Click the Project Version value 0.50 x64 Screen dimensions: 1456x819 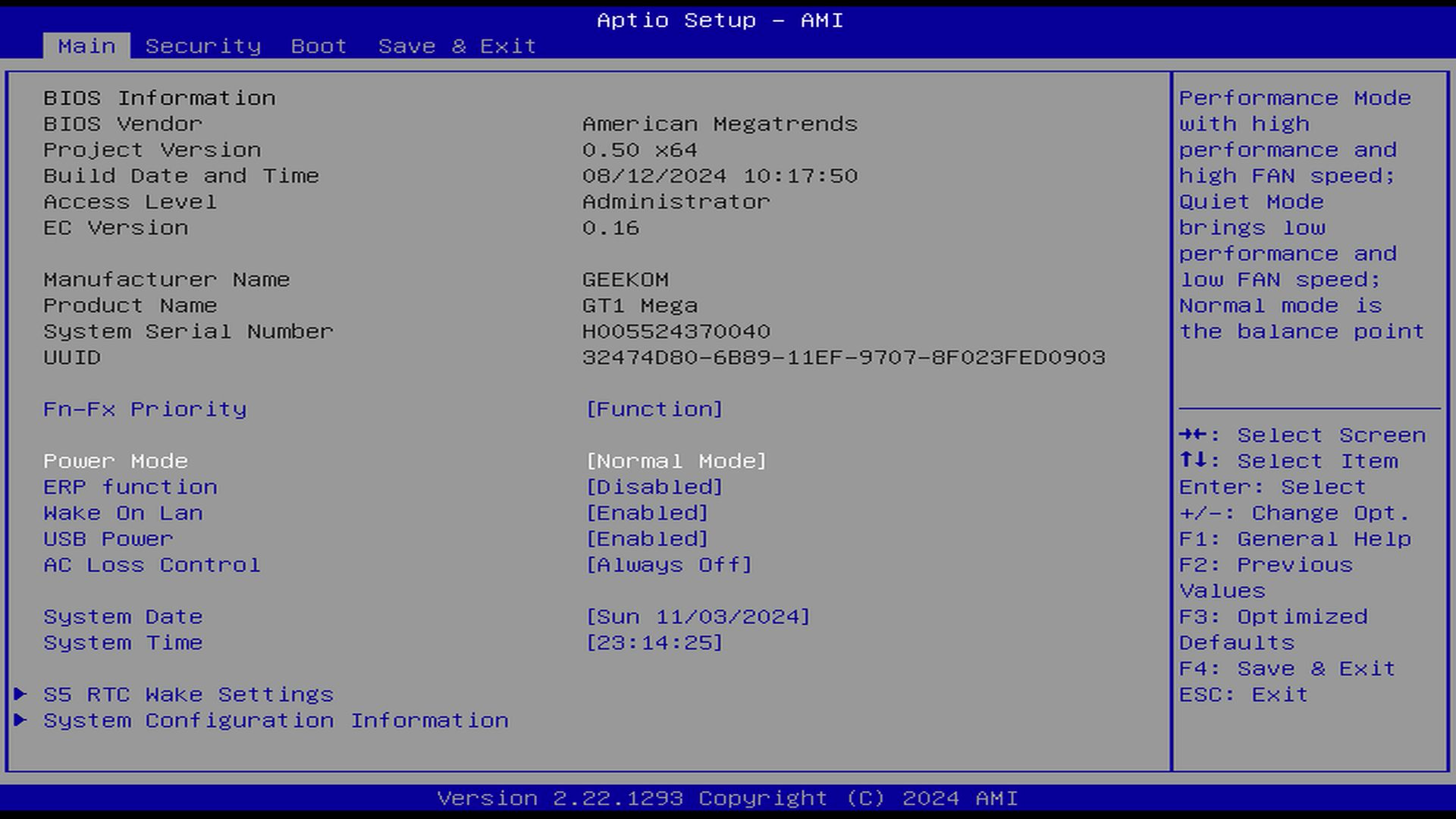pos(640,150)
